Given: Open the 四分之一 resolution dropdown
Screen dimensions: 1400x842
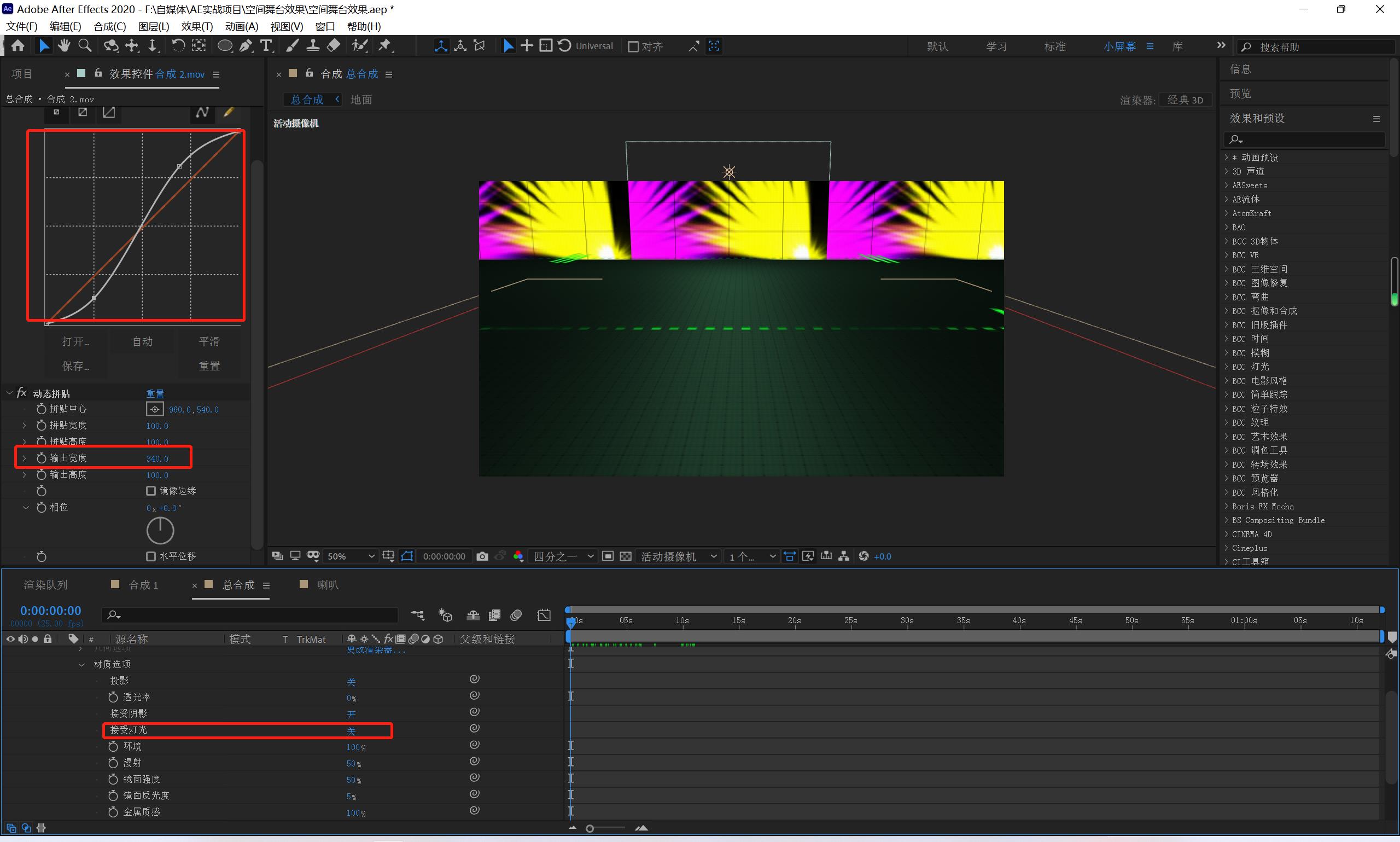Looking at the screenshot, I should [x=563, y=556].
